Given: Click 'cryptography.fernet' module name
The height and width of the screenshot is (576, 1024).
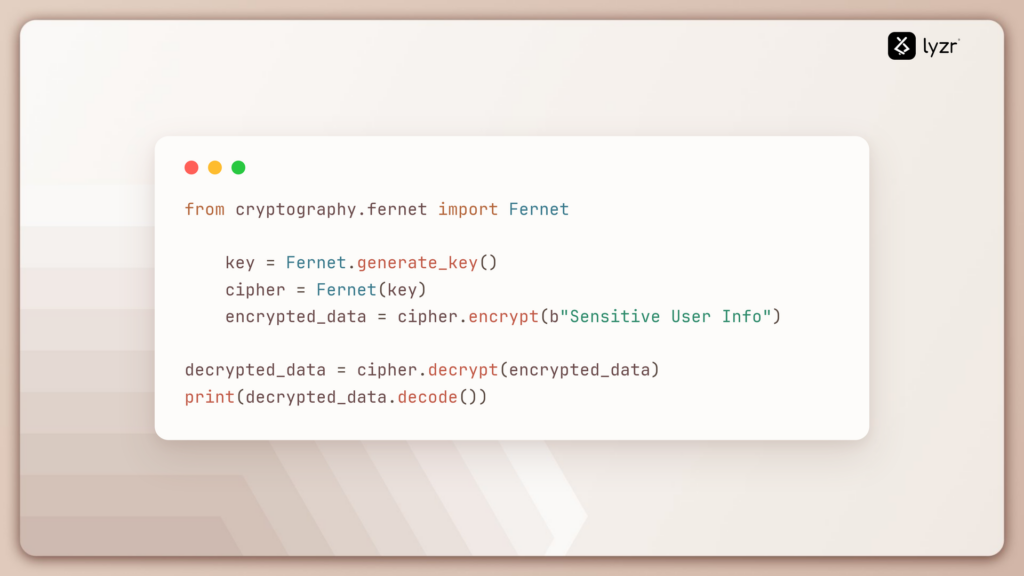Looking at the screenshot, I should tap(331, 210).
